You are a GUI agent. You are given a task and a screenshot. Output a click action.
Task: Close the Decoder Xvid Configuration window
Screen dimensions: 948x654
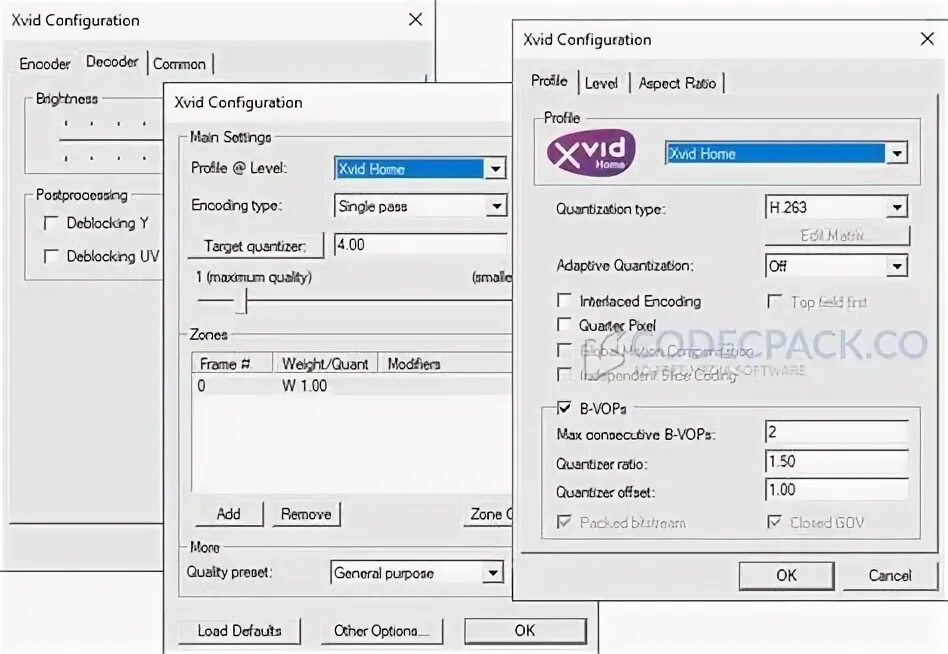(415, 20)
